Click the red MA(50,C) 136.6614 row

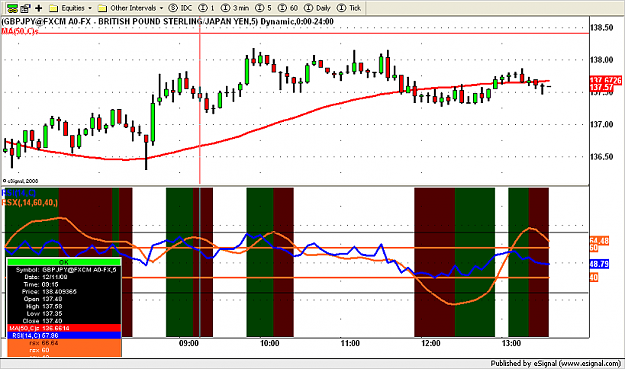coord(64,328)
